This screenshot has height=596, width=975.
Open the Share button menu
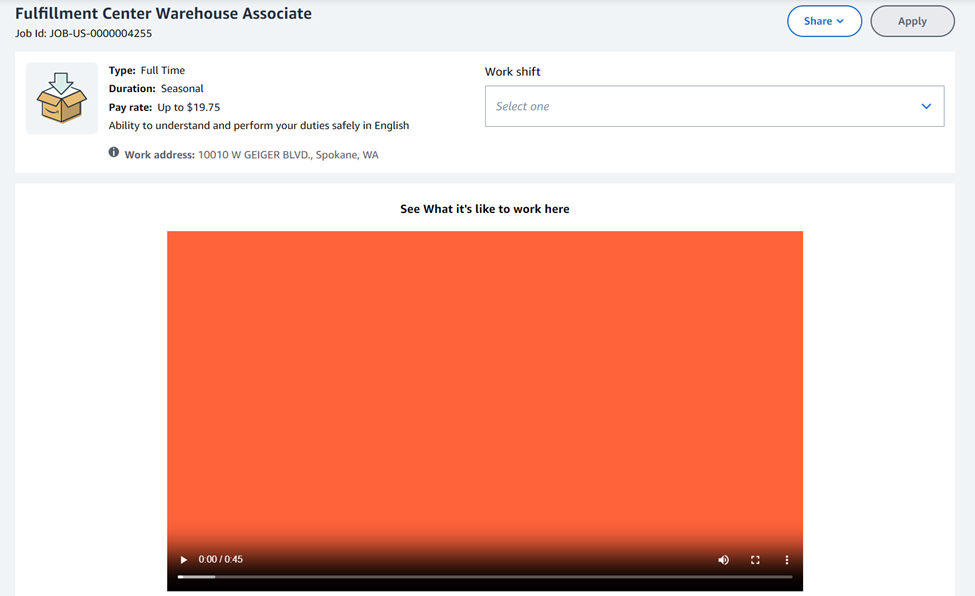[x=824, y=21]
